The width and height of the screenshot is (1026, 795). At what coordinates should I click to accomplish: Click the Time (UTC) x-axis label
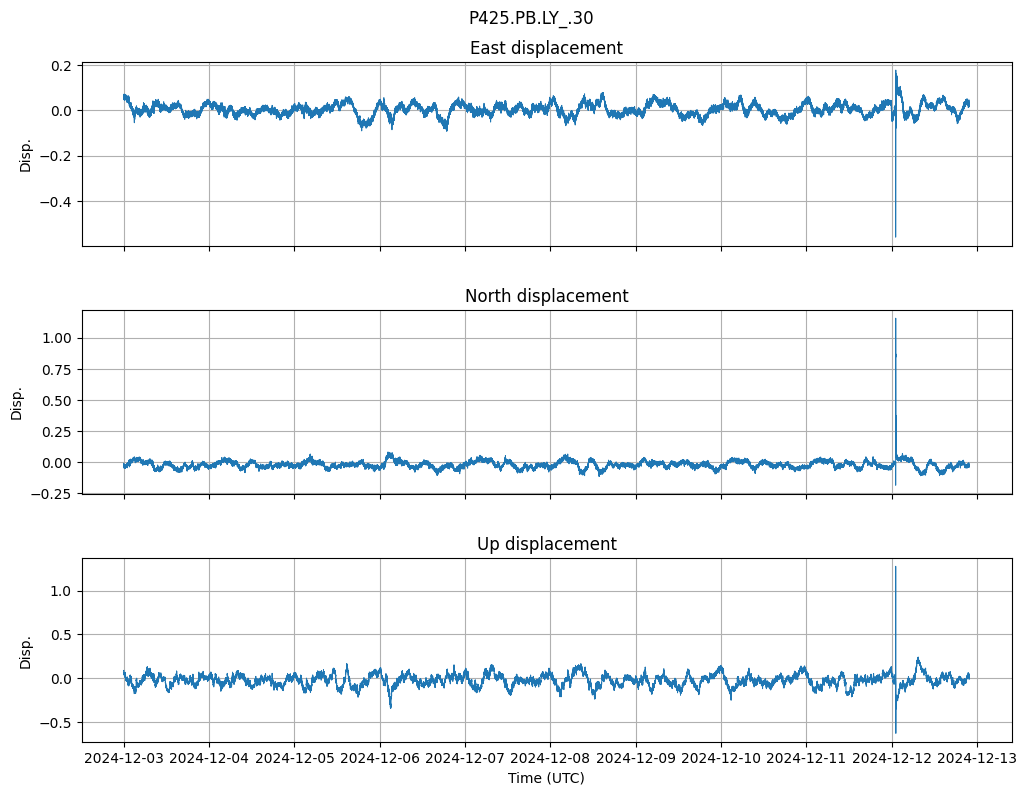(546, 777)
